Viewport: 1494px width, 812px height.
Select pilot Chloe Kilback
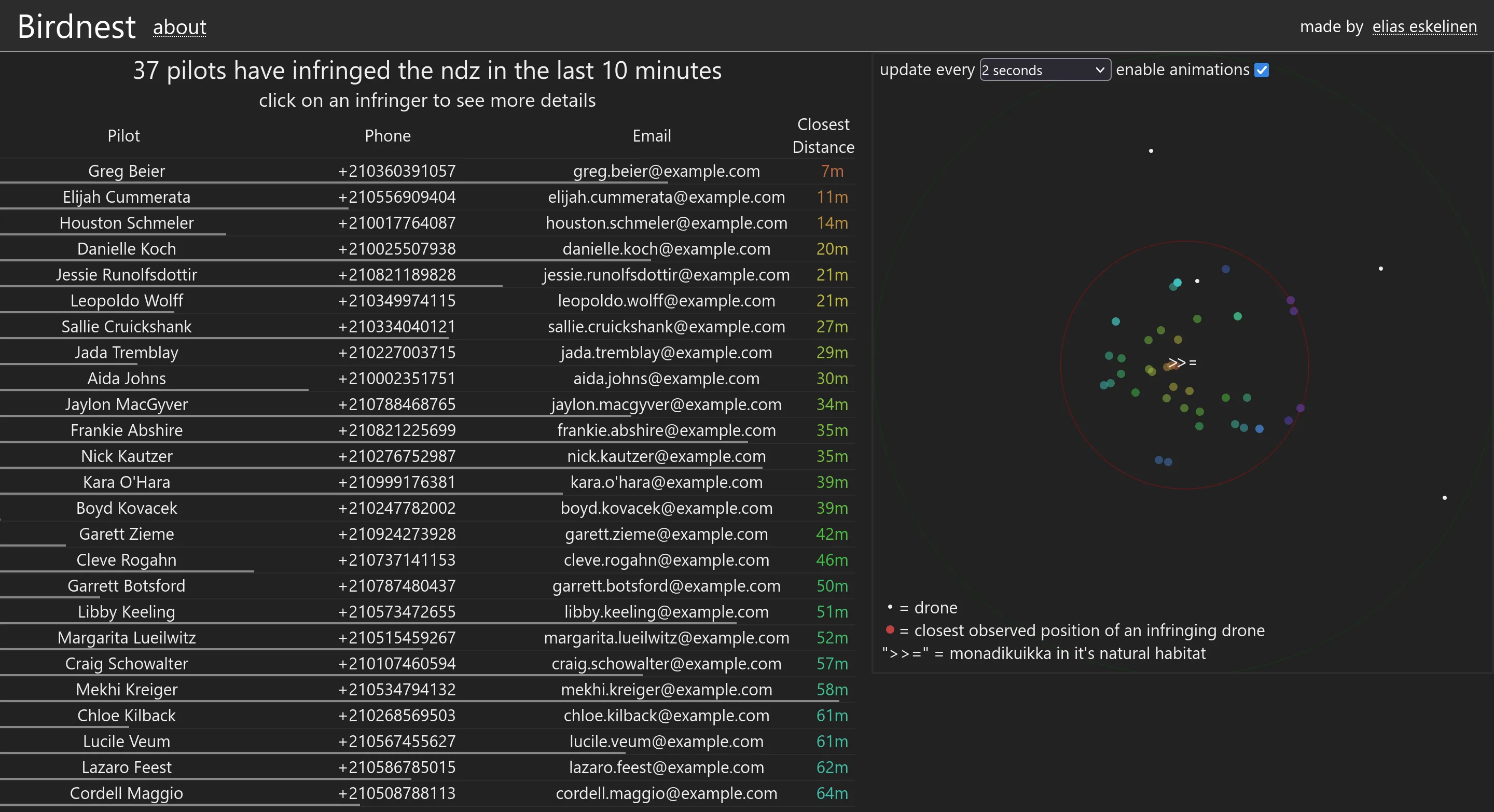pyautogui.click(x=127, y=715)
